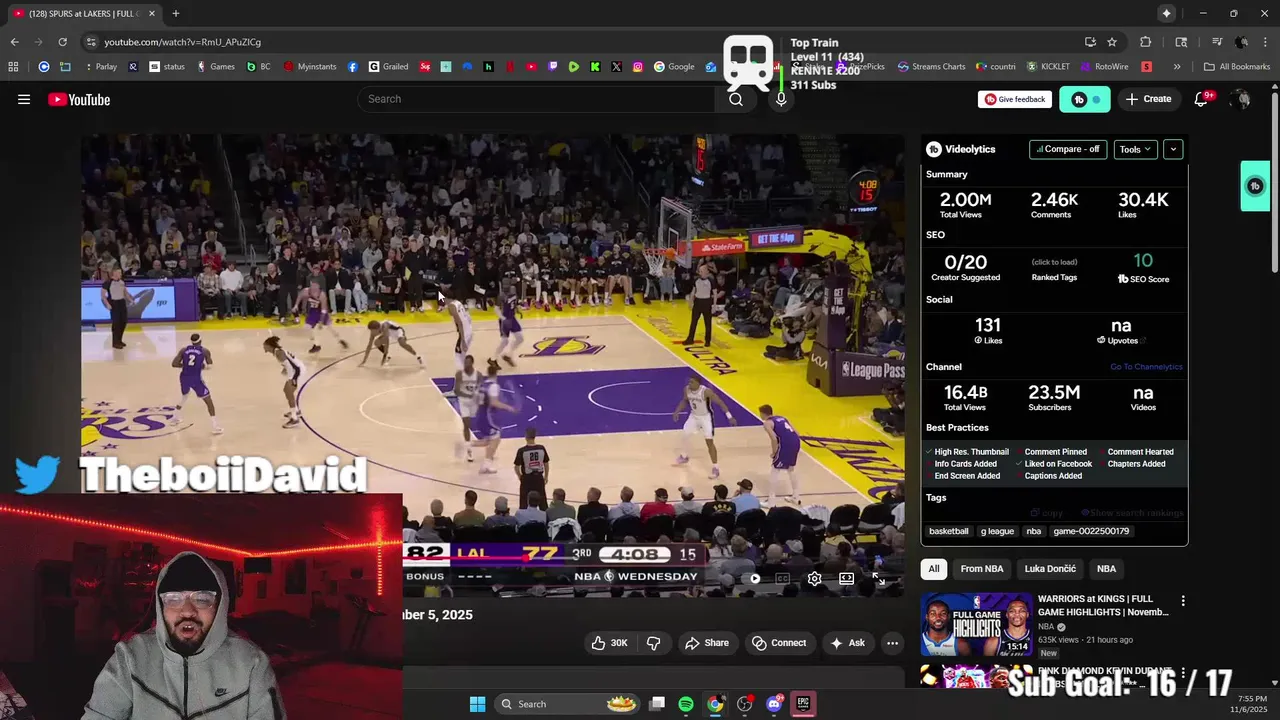Select the All filter chip
This screenshot has width=1280, height=720.
[934, 569]
